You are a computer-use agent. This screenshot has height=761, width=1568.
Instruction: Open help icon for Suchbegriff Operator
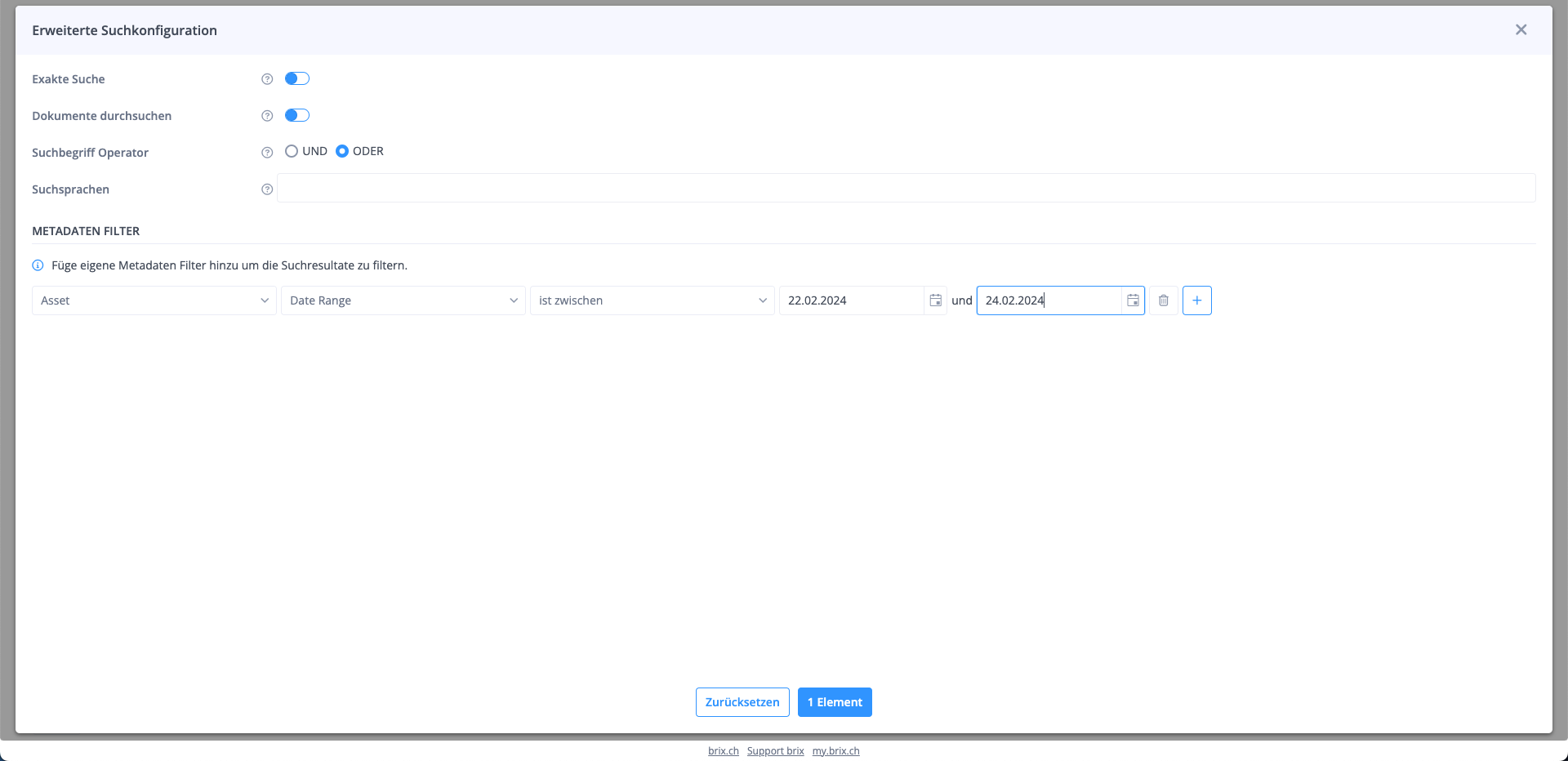267,153
